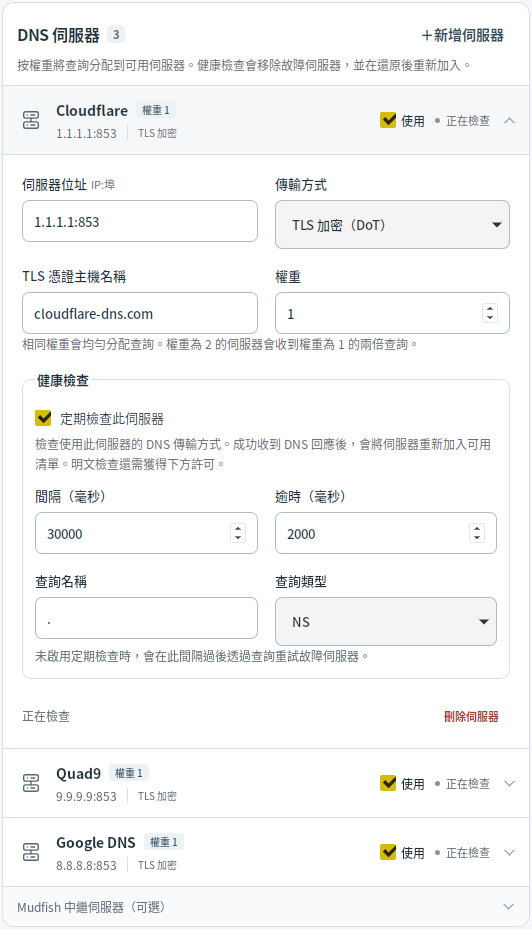Uncheck 定期檢查此伺服器 health check option
The width and height of the screenshot is (532, 929).
[43, 418]
